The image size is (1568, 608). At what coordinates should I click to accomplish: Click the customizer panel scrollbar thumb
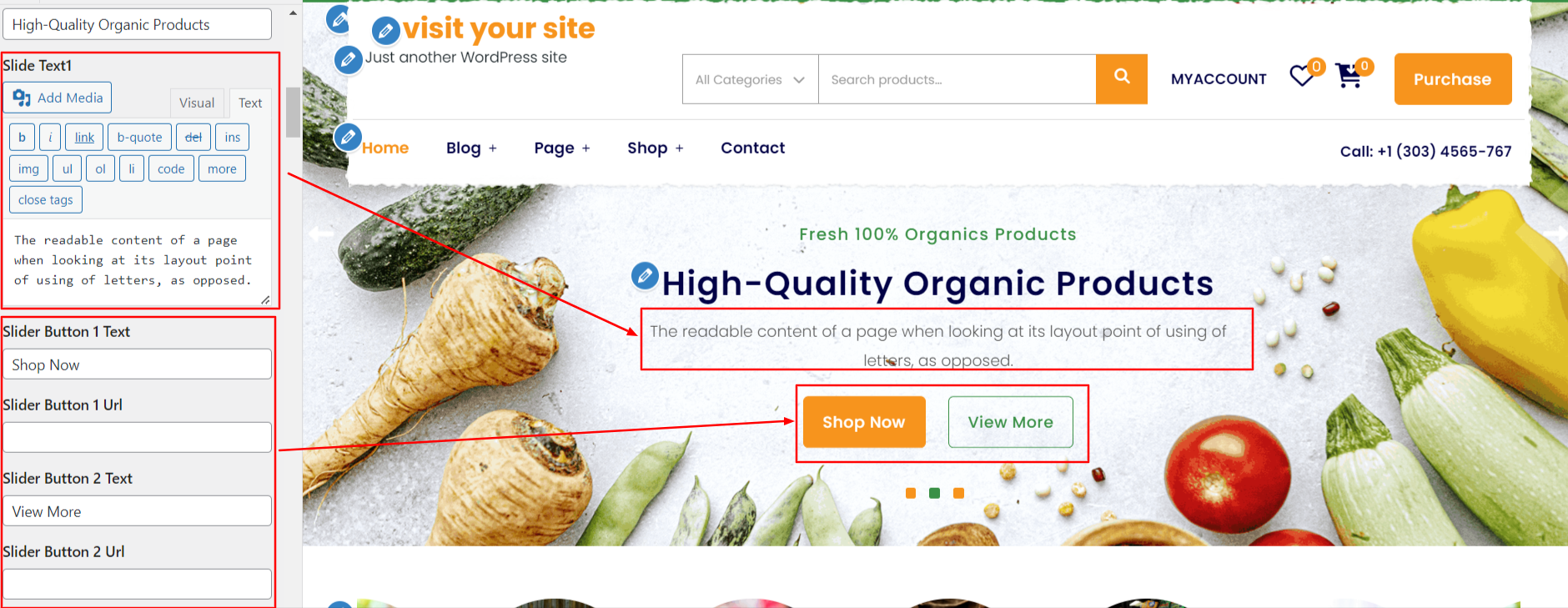293,112
